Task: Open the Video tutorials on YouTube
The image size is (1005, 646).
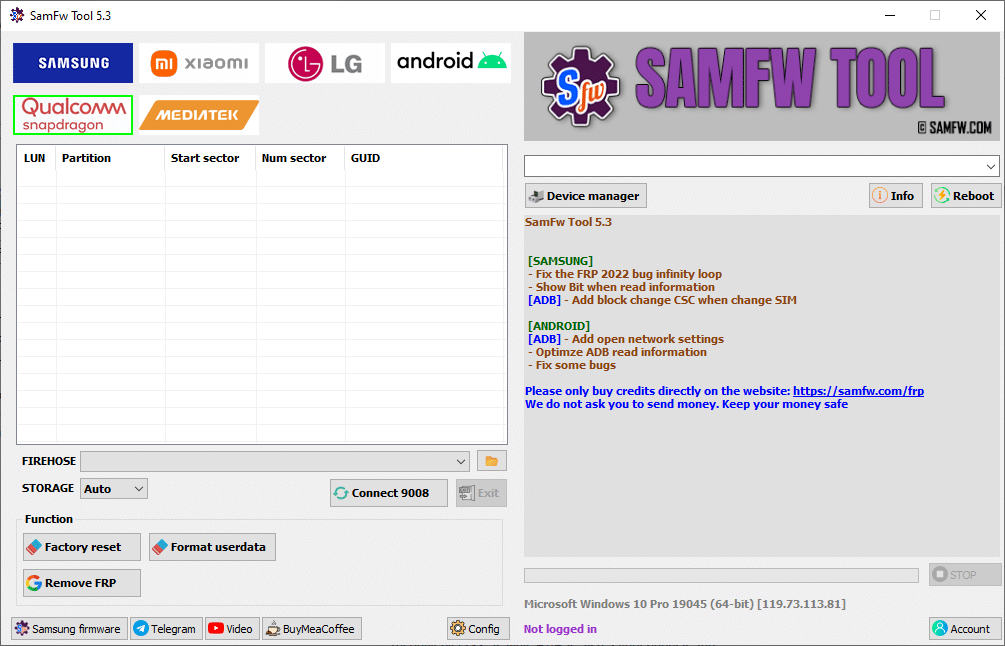Action: pyautogui.click(x=231, y=628)
